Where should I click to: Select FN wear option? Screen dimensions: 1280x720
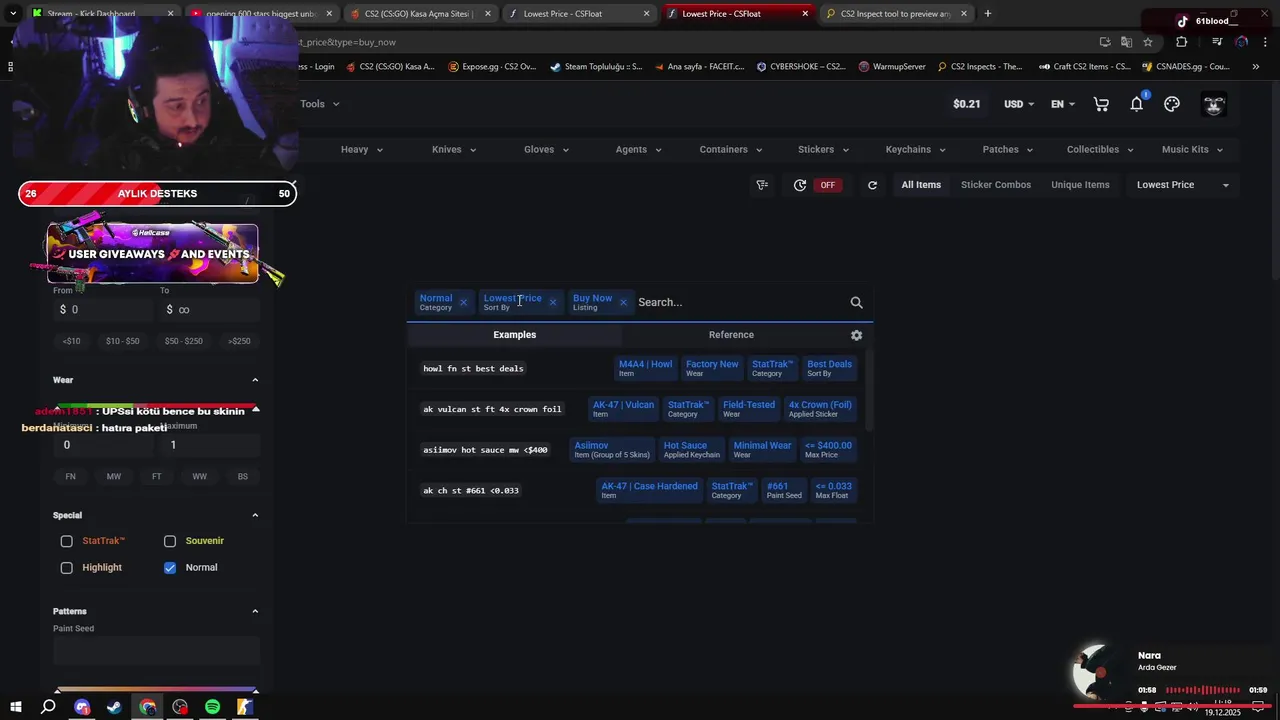tap(71, 477)
